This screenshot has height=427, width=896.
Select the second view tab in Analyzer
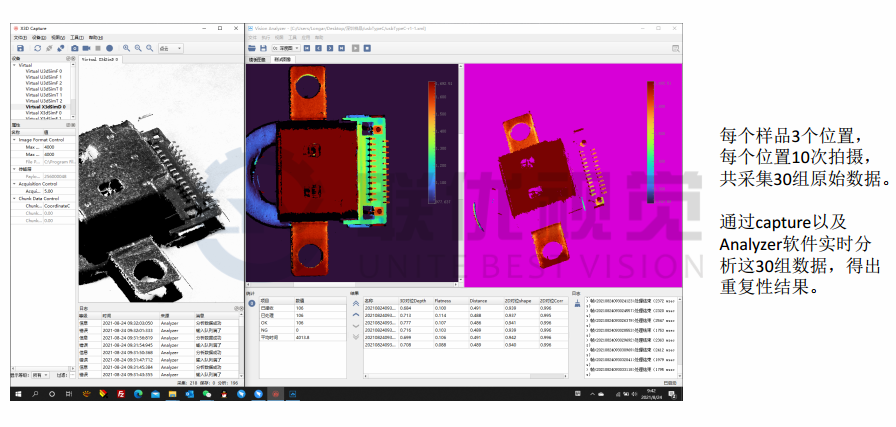[284, 59]
